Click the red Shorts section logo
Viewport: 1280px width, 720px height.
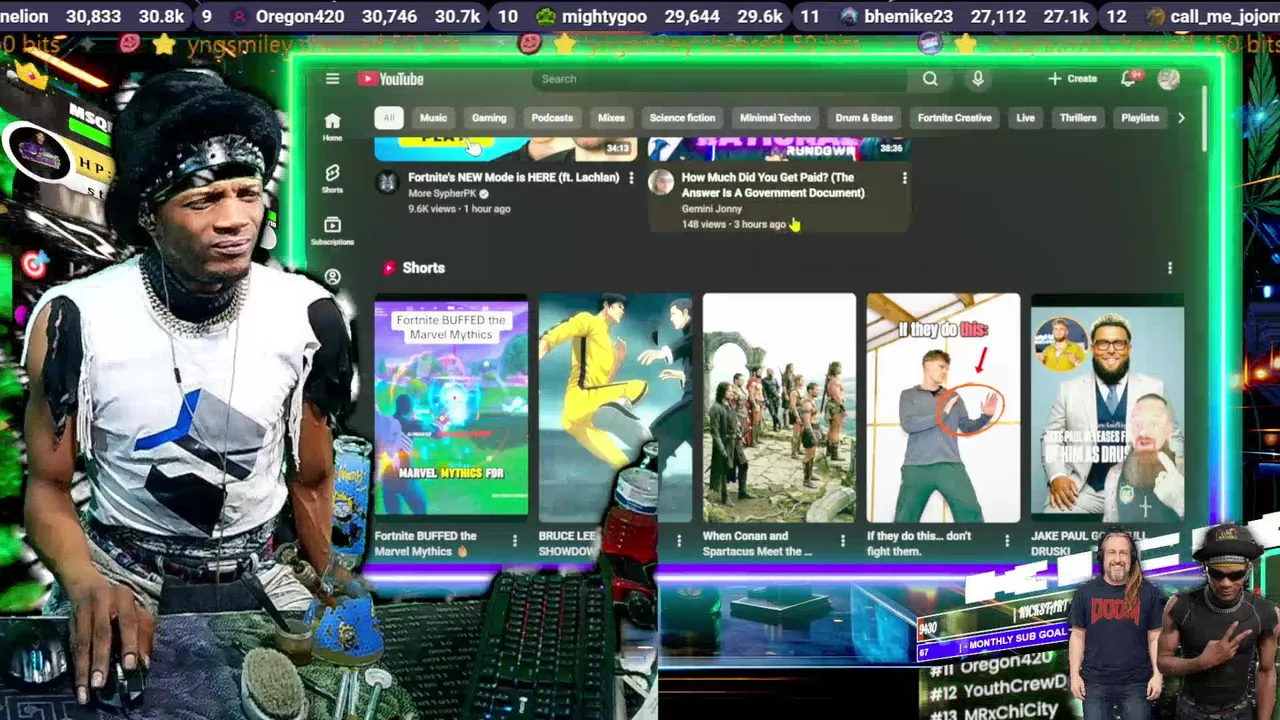388,268
